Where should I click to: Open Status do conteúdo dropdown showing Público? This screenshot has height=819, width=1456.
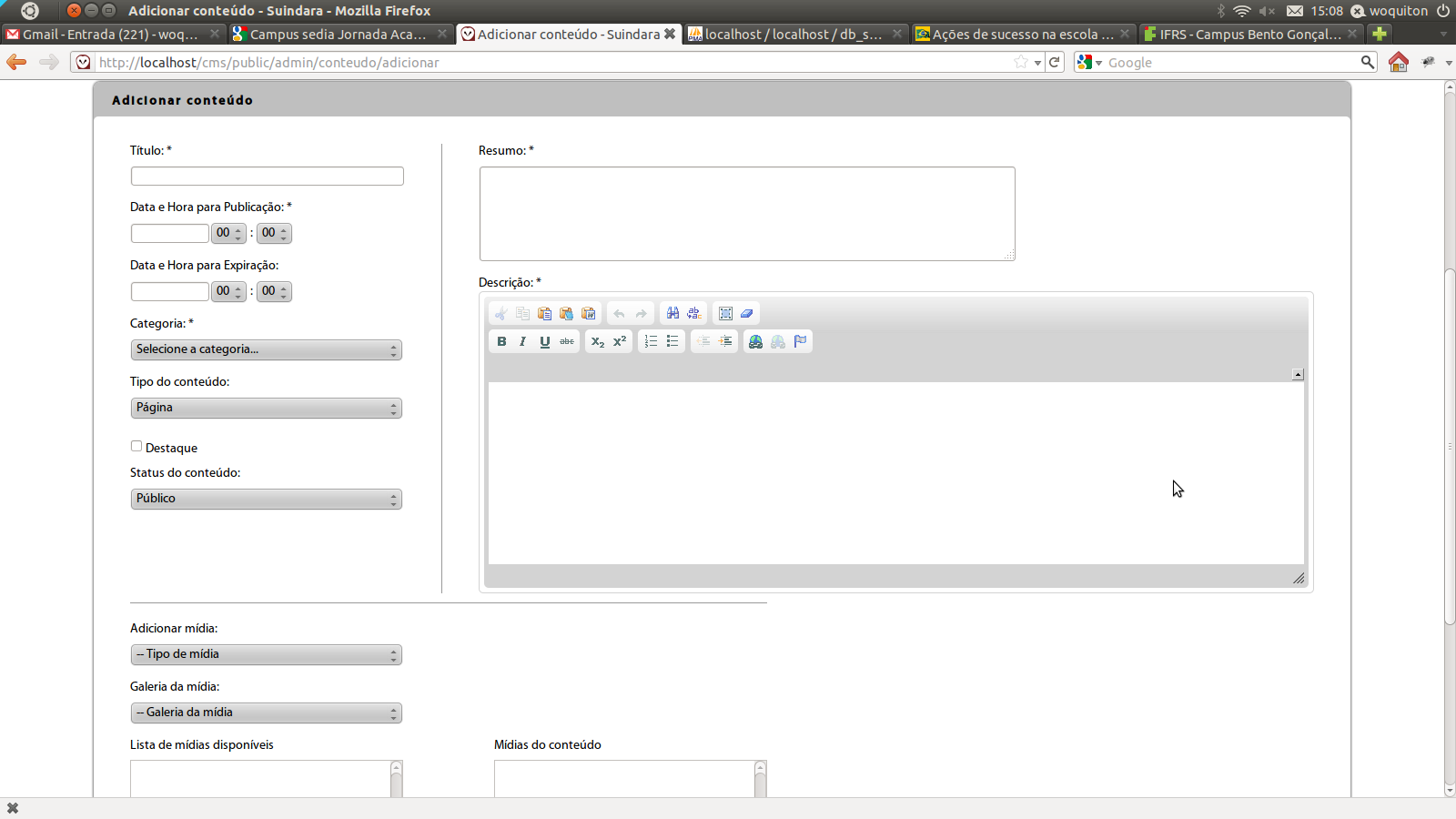point(266,499)
